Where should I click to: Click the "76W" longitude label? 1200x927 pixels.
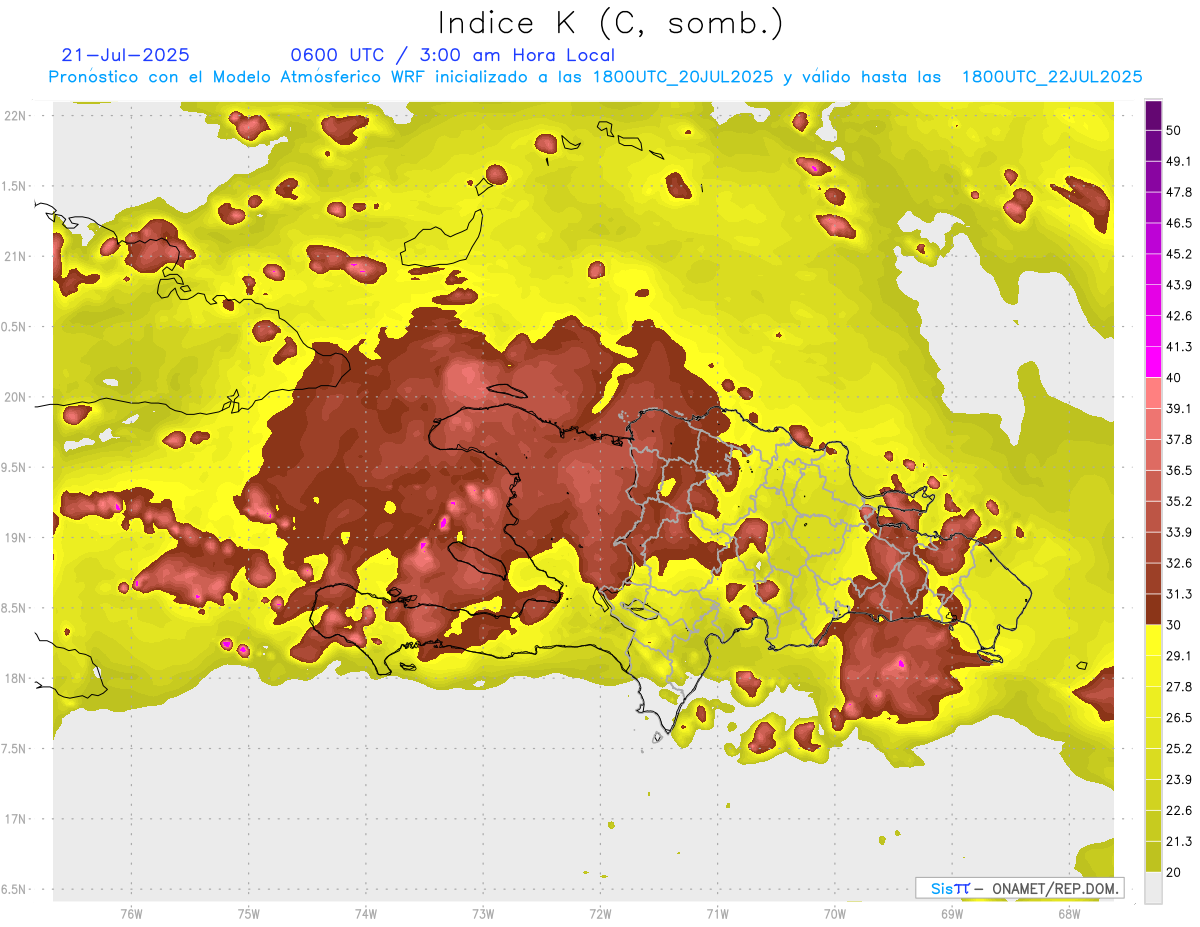(x=131, y=914)
